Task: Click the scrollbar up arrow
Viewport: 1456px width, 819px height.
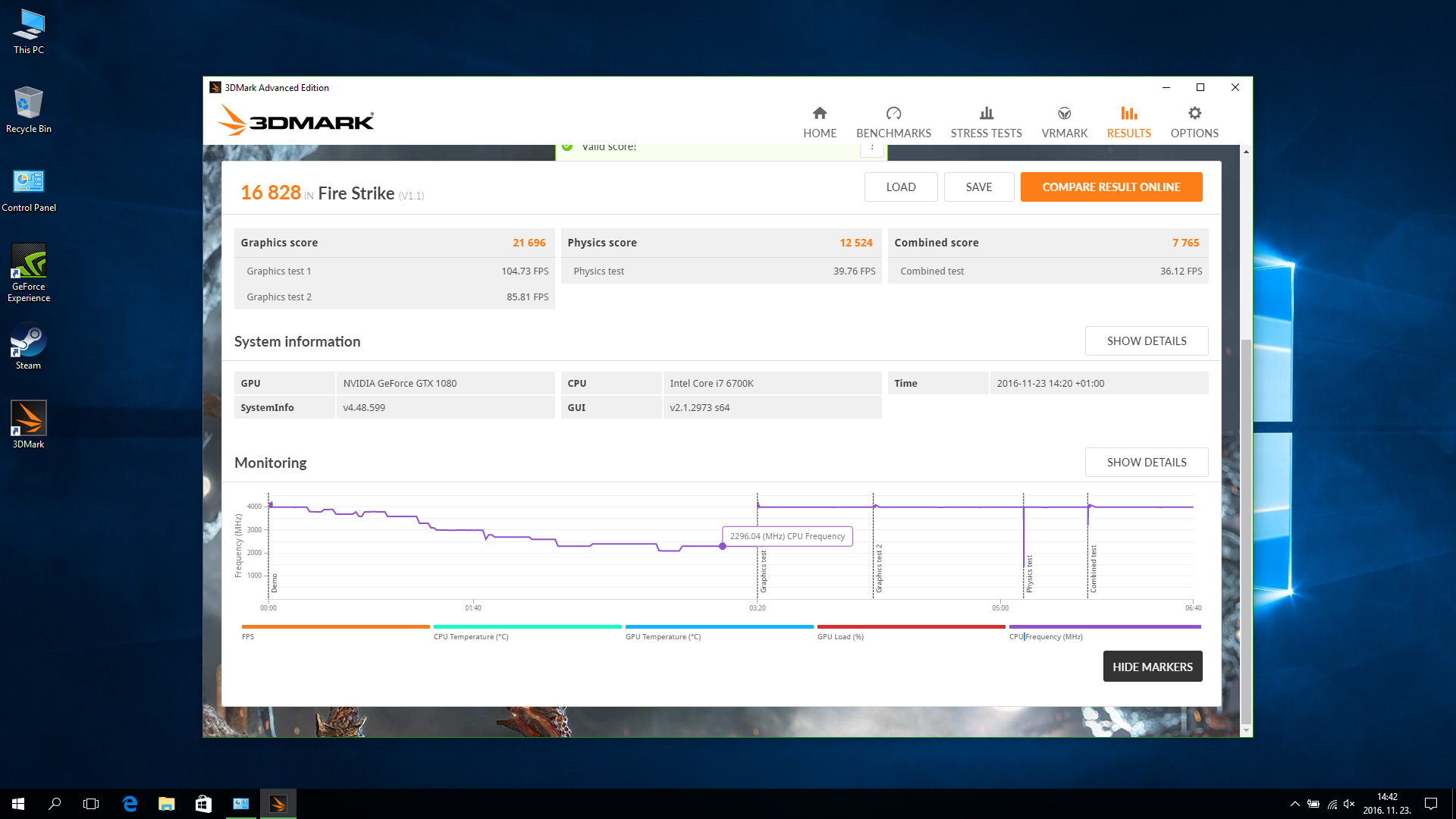Action: click(x=1246, y=152)
